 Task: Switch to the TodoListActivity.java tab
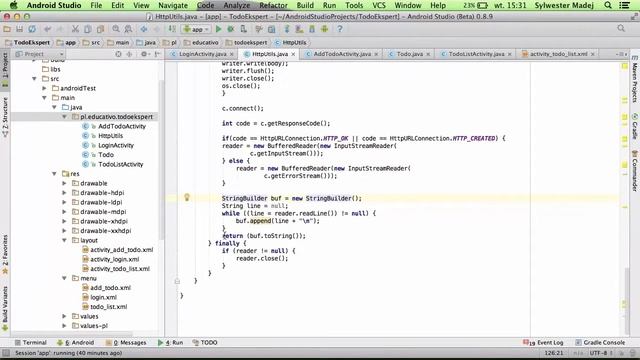point(476,54)
